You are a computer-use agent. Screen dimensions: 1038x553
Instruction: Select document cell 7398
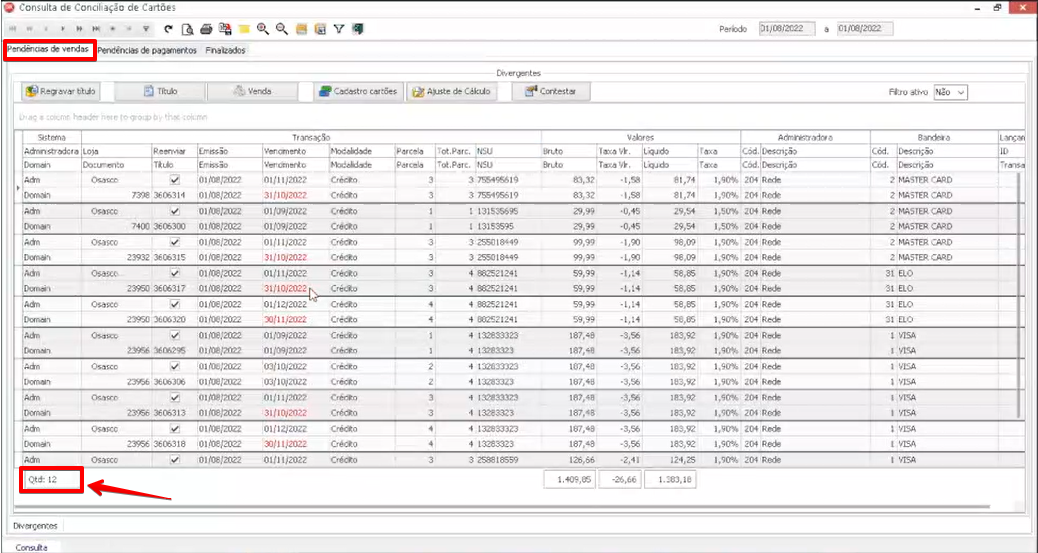click(117, 195)
